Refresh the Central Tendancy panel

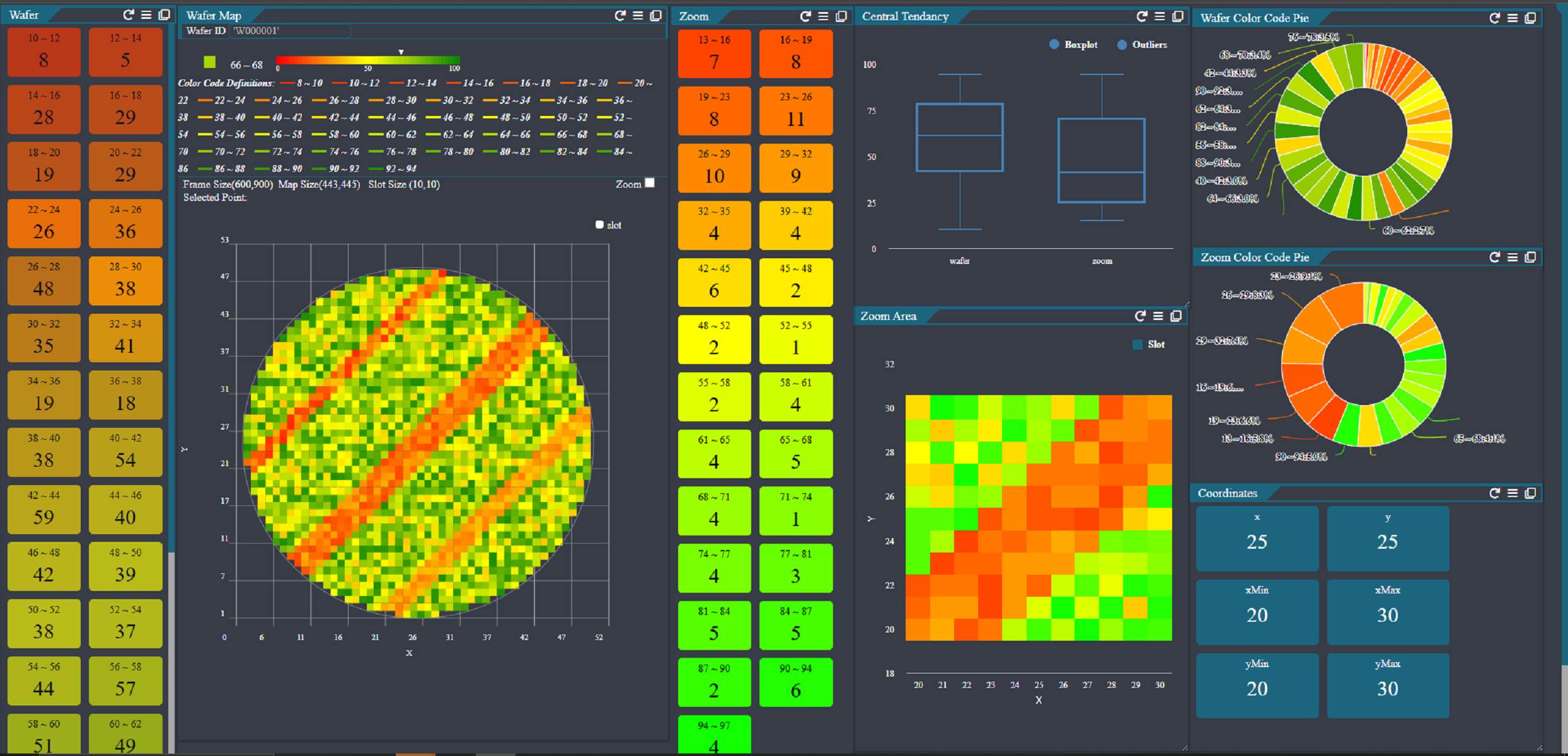coord(1141,16)
